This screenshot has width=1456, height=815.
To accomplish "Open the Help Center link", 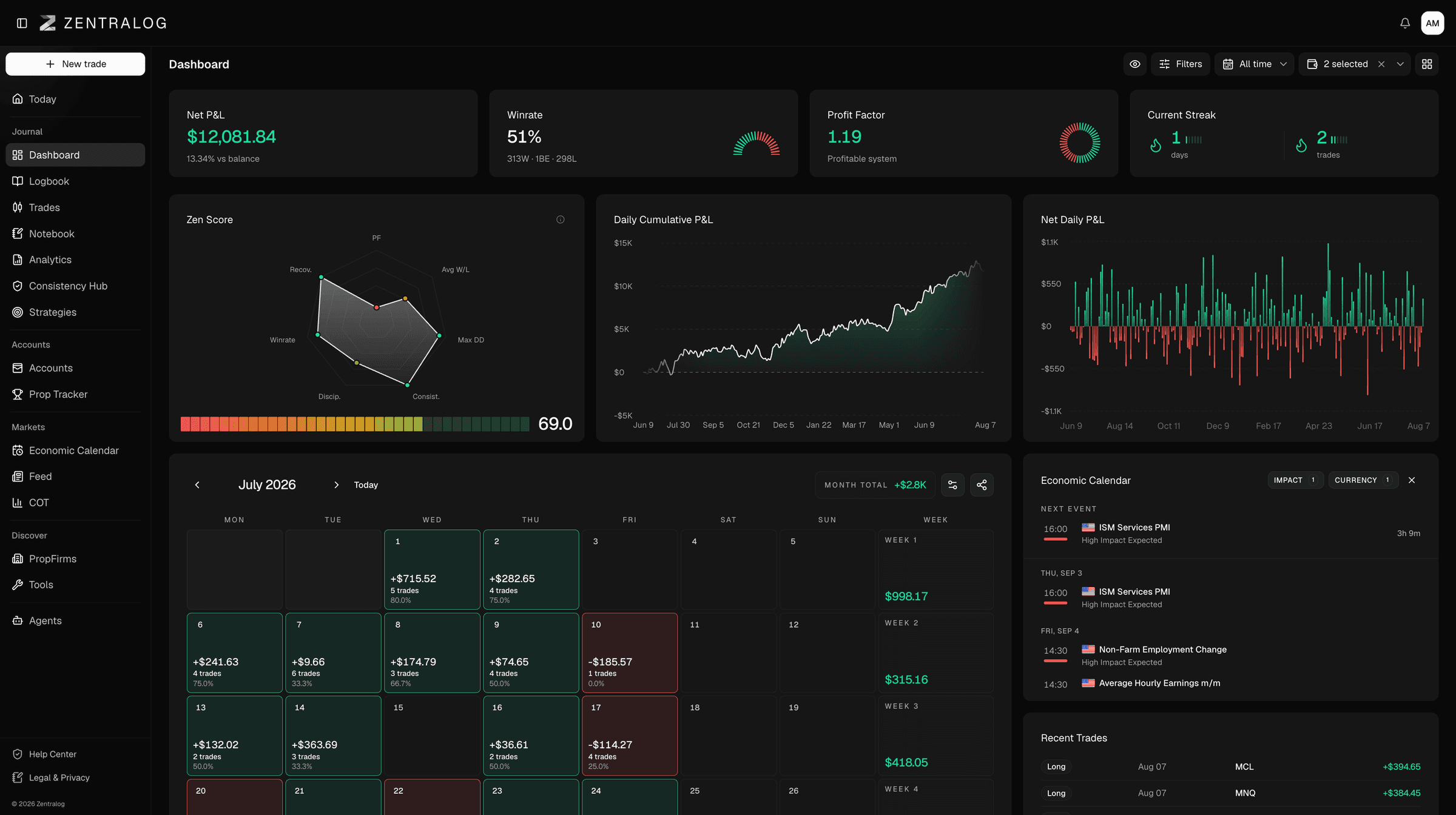I will 53,754.
